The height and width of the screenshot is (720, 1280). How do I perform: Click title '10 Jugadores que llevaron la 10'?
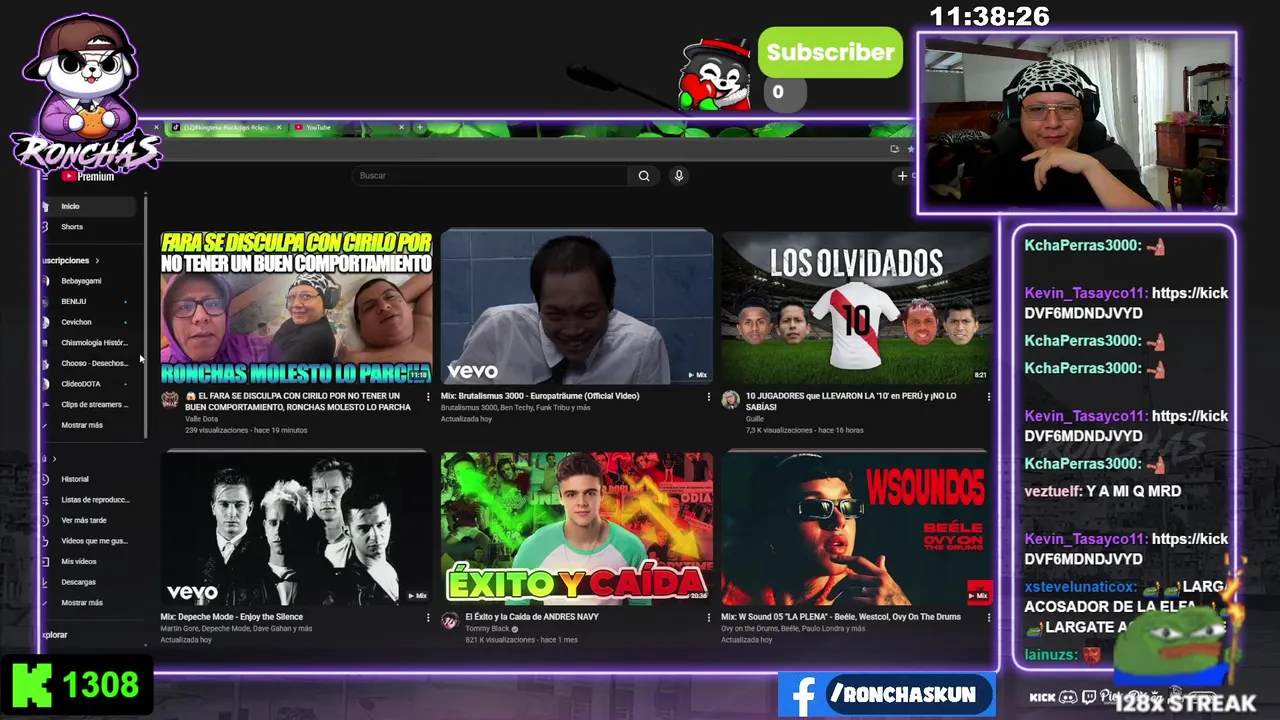[851, 401]
